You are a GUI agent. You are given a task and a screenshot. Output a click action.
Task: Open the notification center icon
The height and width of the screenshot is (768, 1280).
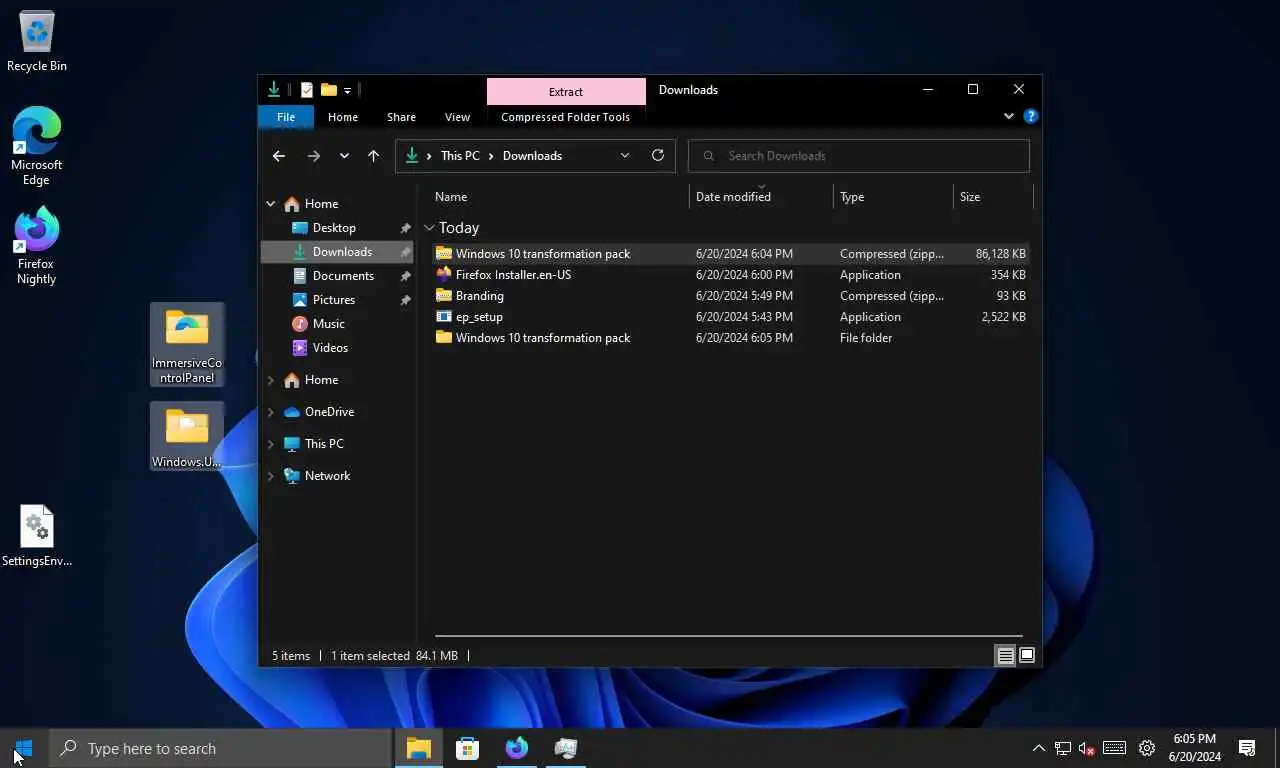point(1247,748)
